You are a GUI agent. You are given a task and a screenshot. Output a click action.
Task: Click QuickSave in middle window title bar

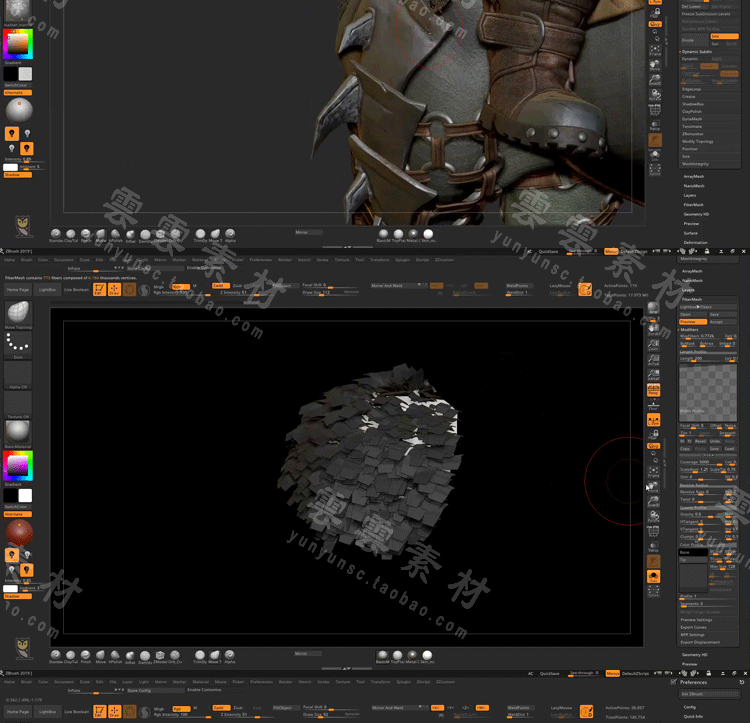[548, 251]
